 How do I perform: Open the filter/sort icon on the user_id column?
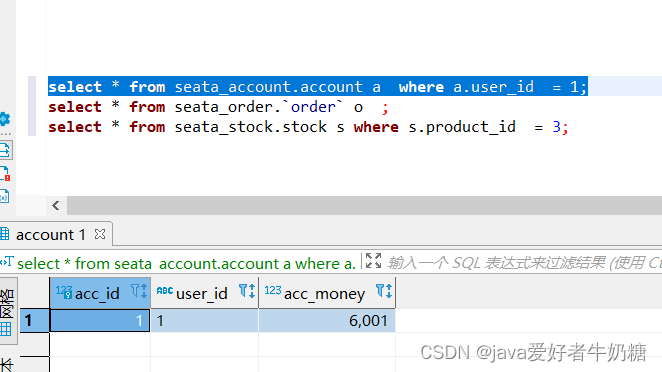tap(247, 291)
